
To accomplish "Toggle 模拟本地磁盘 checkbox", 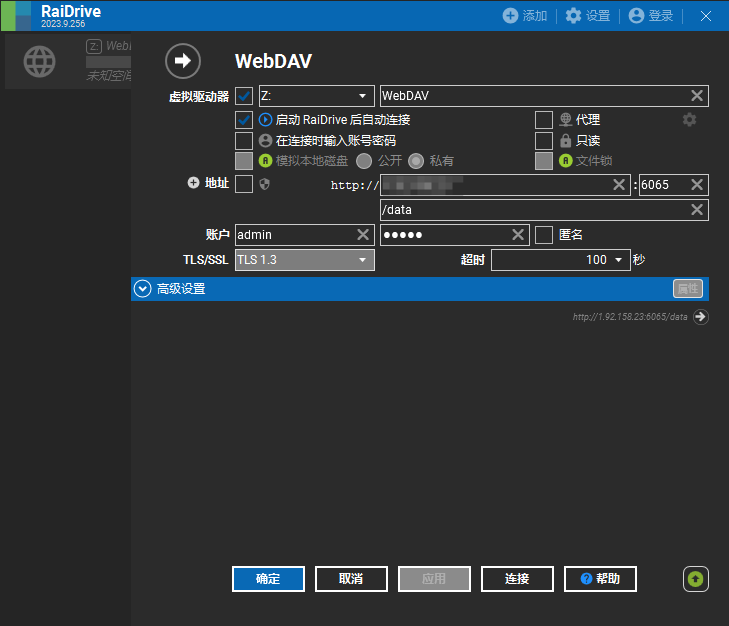I will click(x=244, y=161).
